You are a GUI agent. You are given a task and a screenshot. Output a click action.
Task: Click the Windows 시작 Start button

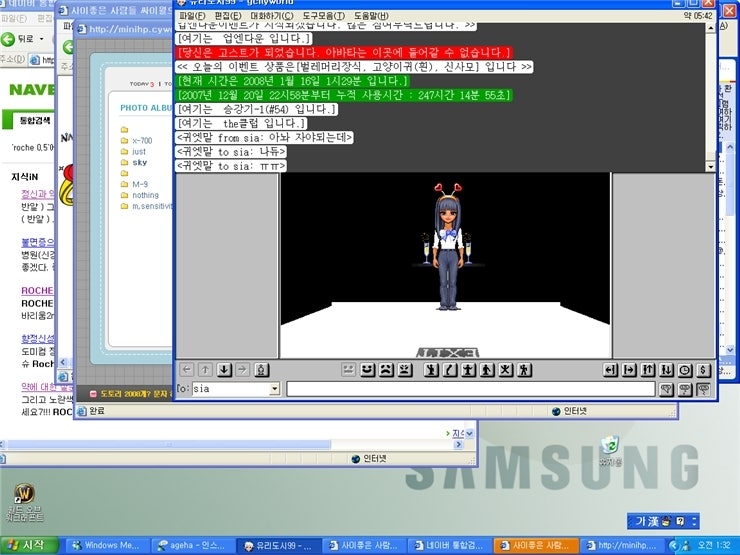click(27, 546)
